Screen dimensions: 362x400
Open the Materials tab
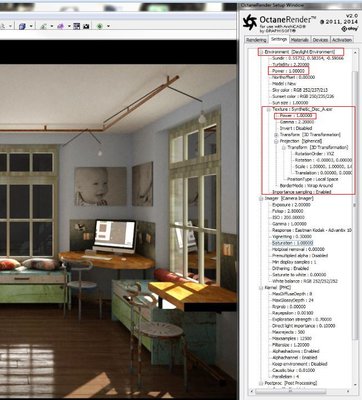[x=299, y=40]
